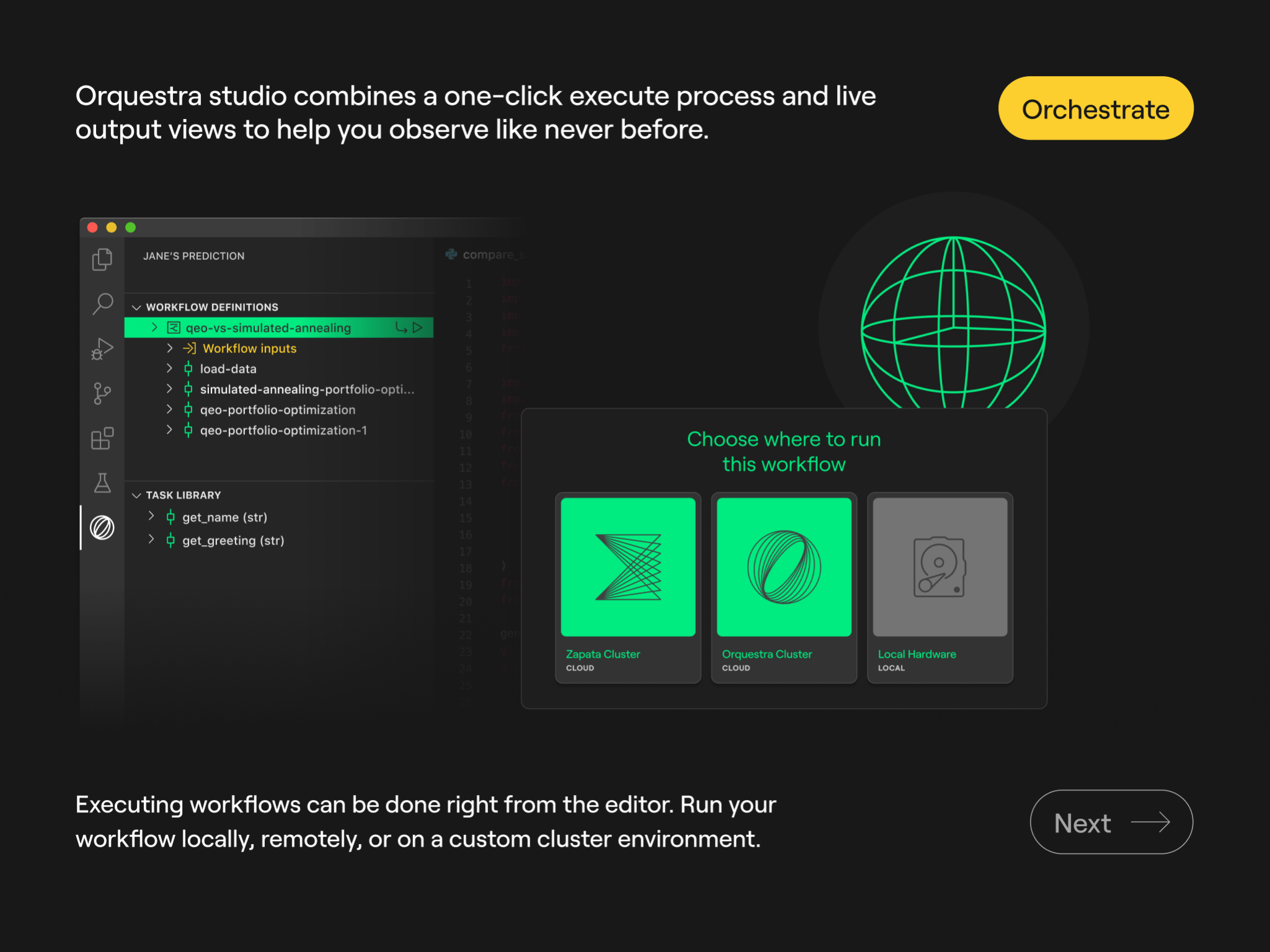Select the Zapata Cluster label
Screen dimensions: 1270x952
click(x=603, y=654)
